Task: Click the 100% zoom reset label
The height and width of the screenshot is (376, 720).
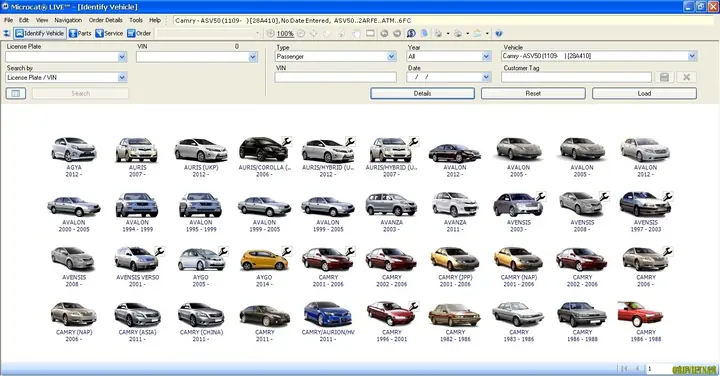Action: [285, 34]
